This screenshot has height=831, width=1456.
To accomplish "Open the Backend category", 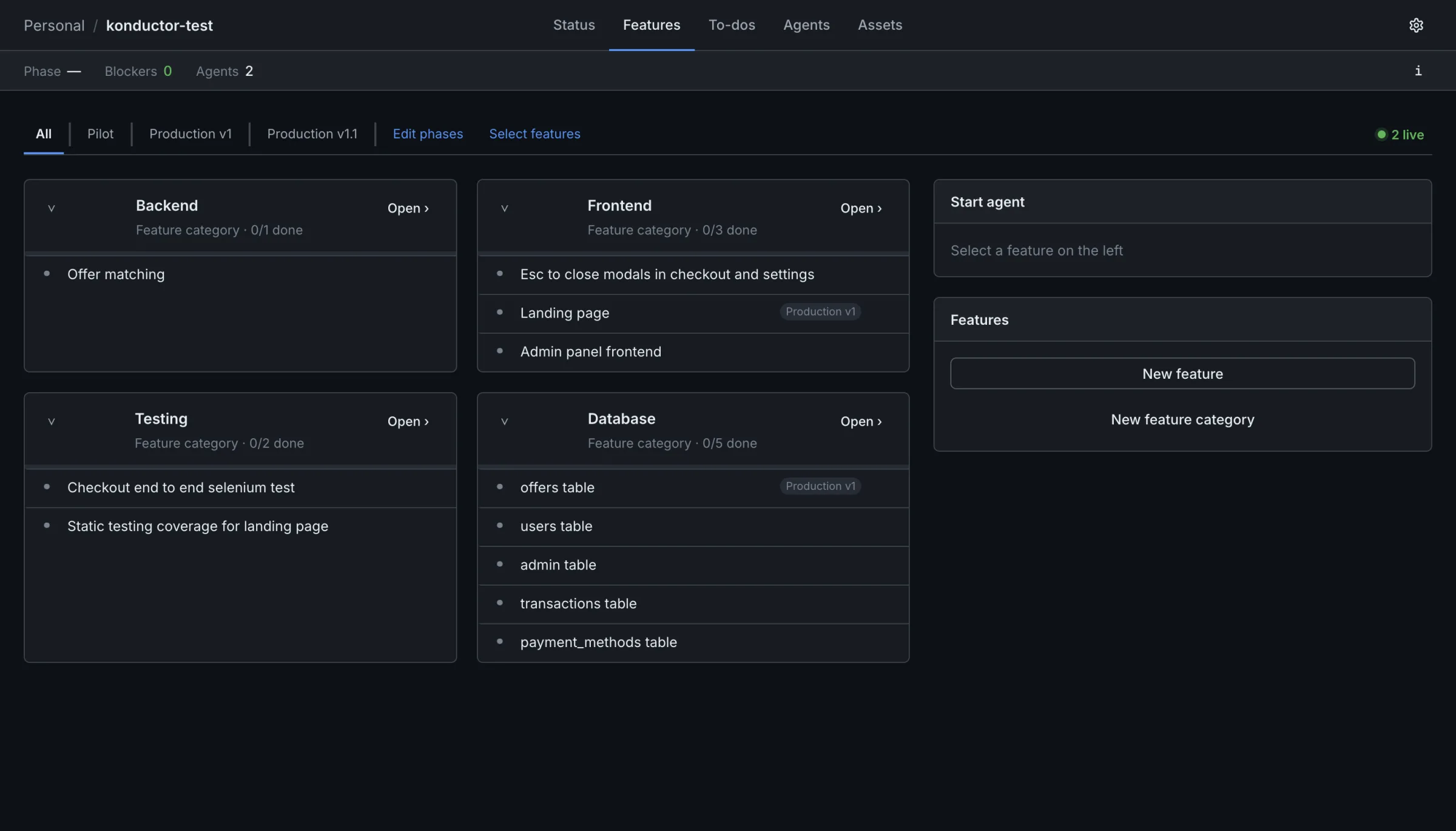I will [x=408, y=208].
